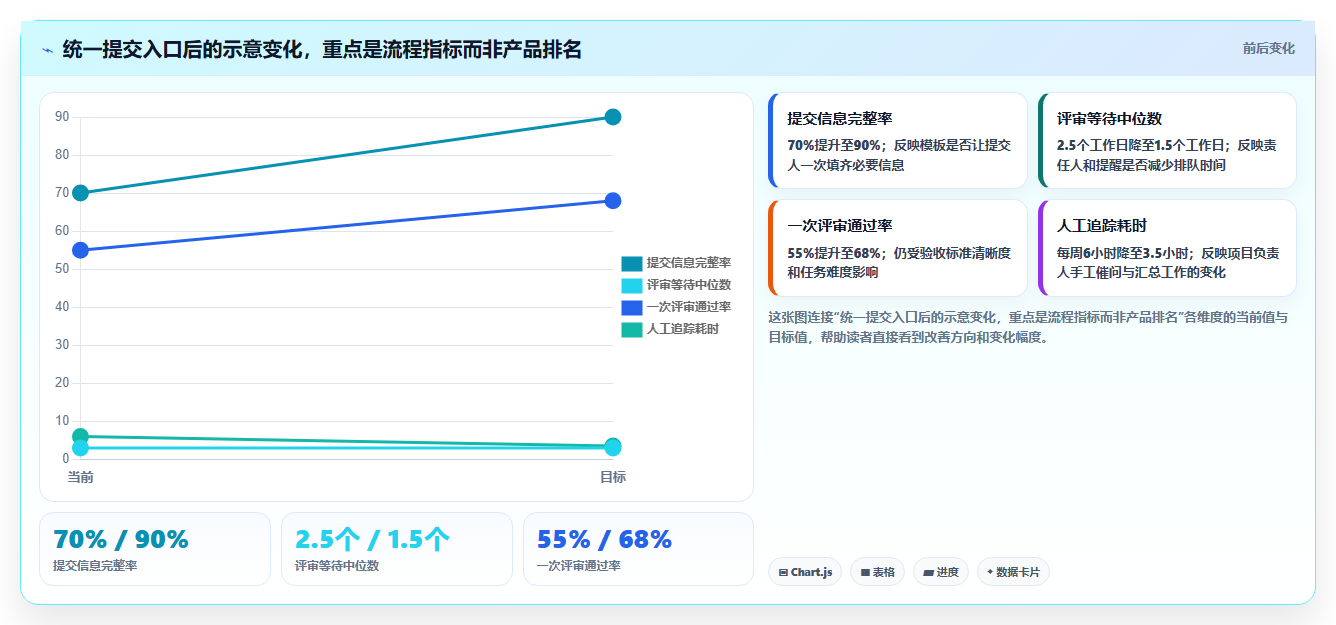Select the 70 data point at 当前

click(80, 193)
